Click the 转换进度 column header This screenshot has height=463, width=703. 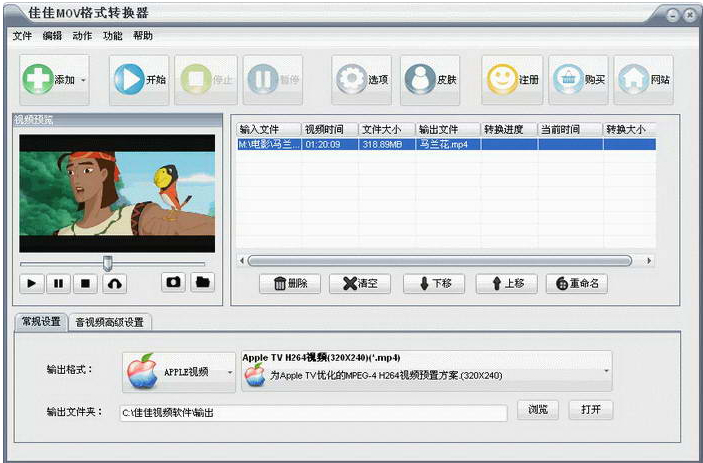pos(509,130)
